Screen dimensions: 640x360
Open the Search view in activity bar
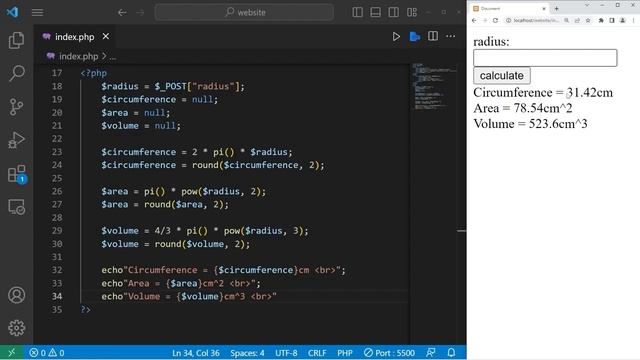point(16,73)
